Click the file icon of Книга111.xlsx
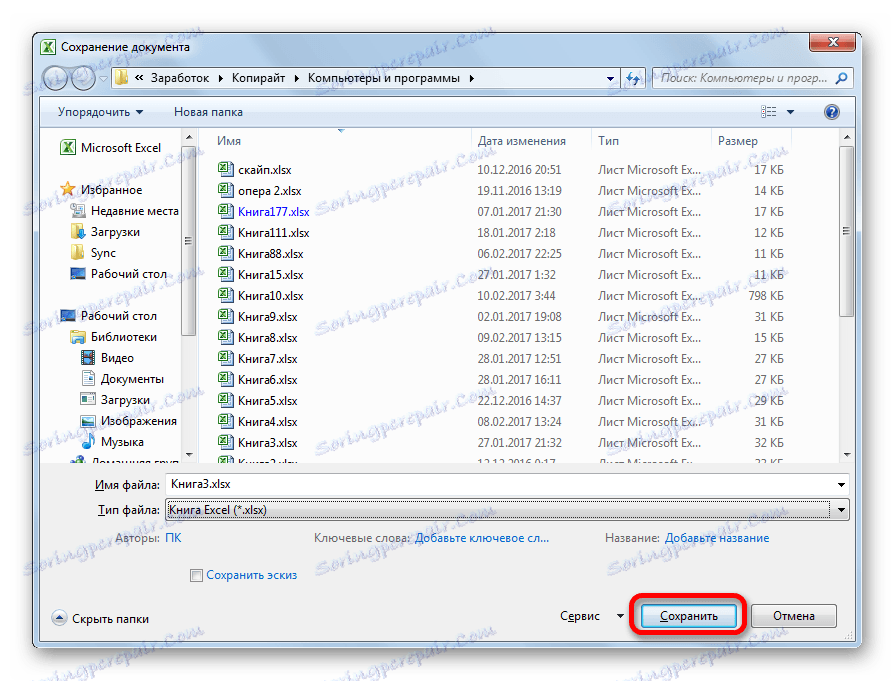The width and height of the screenshot is (895, 681). pos(225,232)
